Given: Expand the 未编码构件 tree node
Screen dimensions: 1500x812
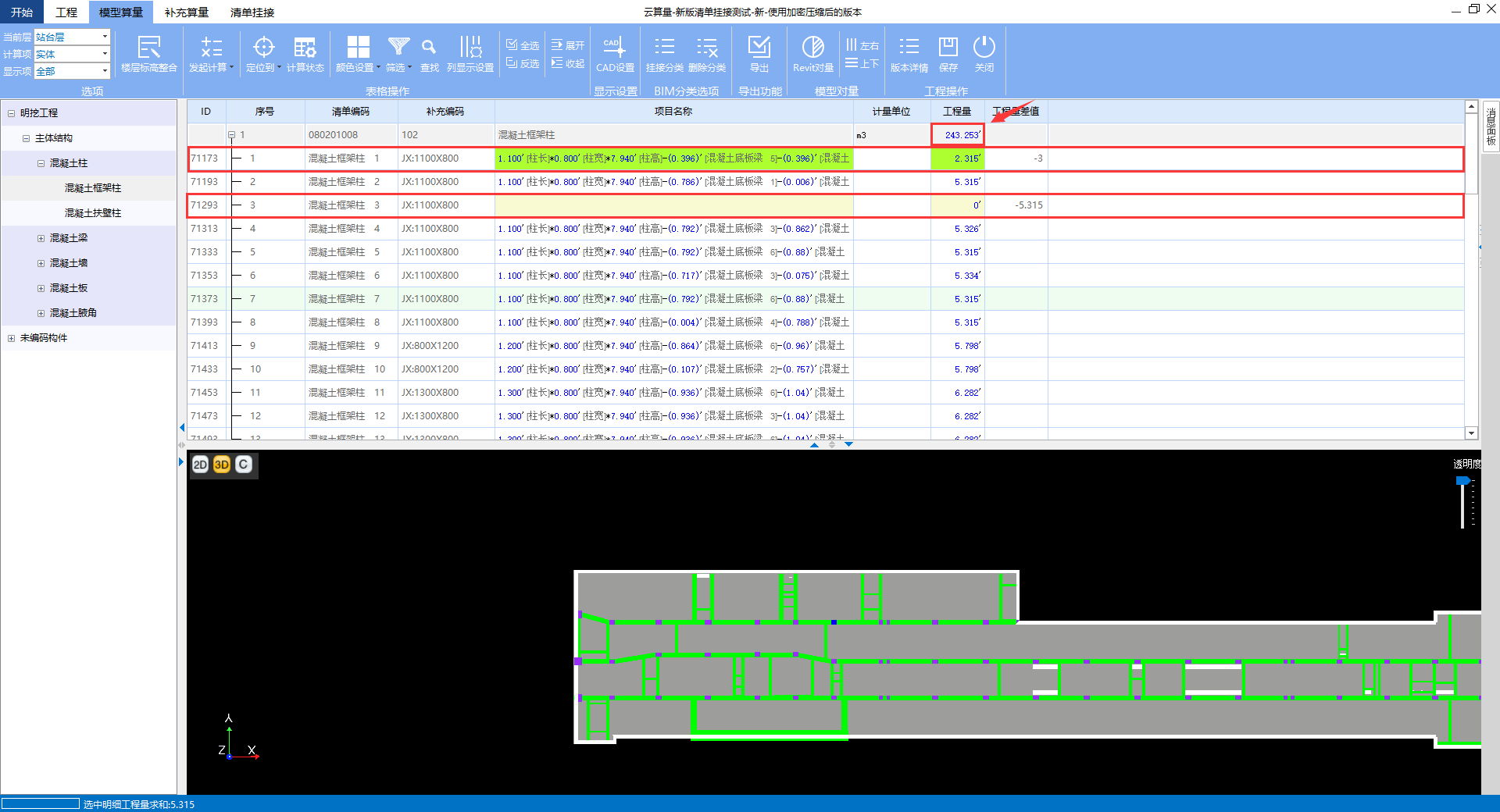Looking at the screenshot, I should [x=11, y=338].
